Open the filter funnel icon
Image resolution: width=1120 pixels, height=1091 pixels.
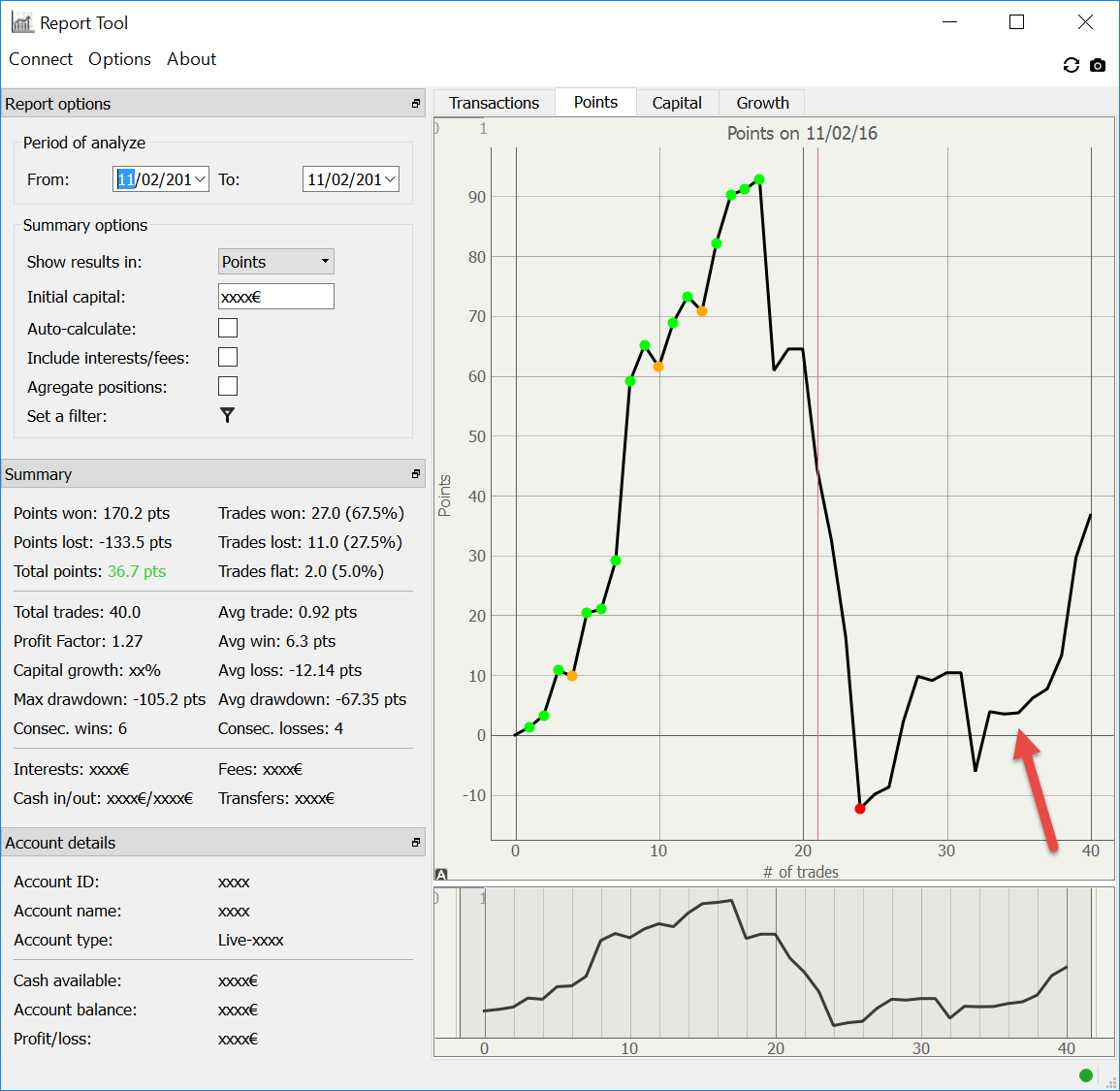227,415
